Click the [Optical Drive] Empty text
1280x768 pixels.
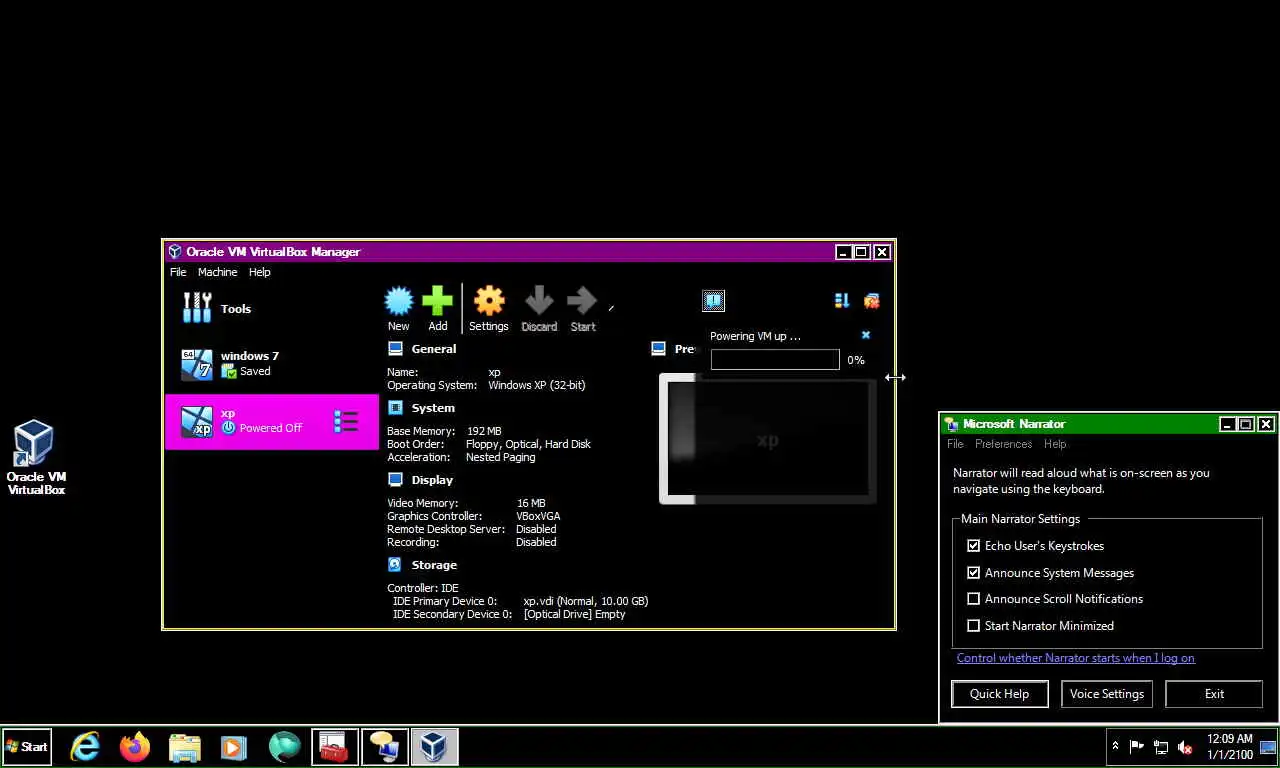coord(574,614)
